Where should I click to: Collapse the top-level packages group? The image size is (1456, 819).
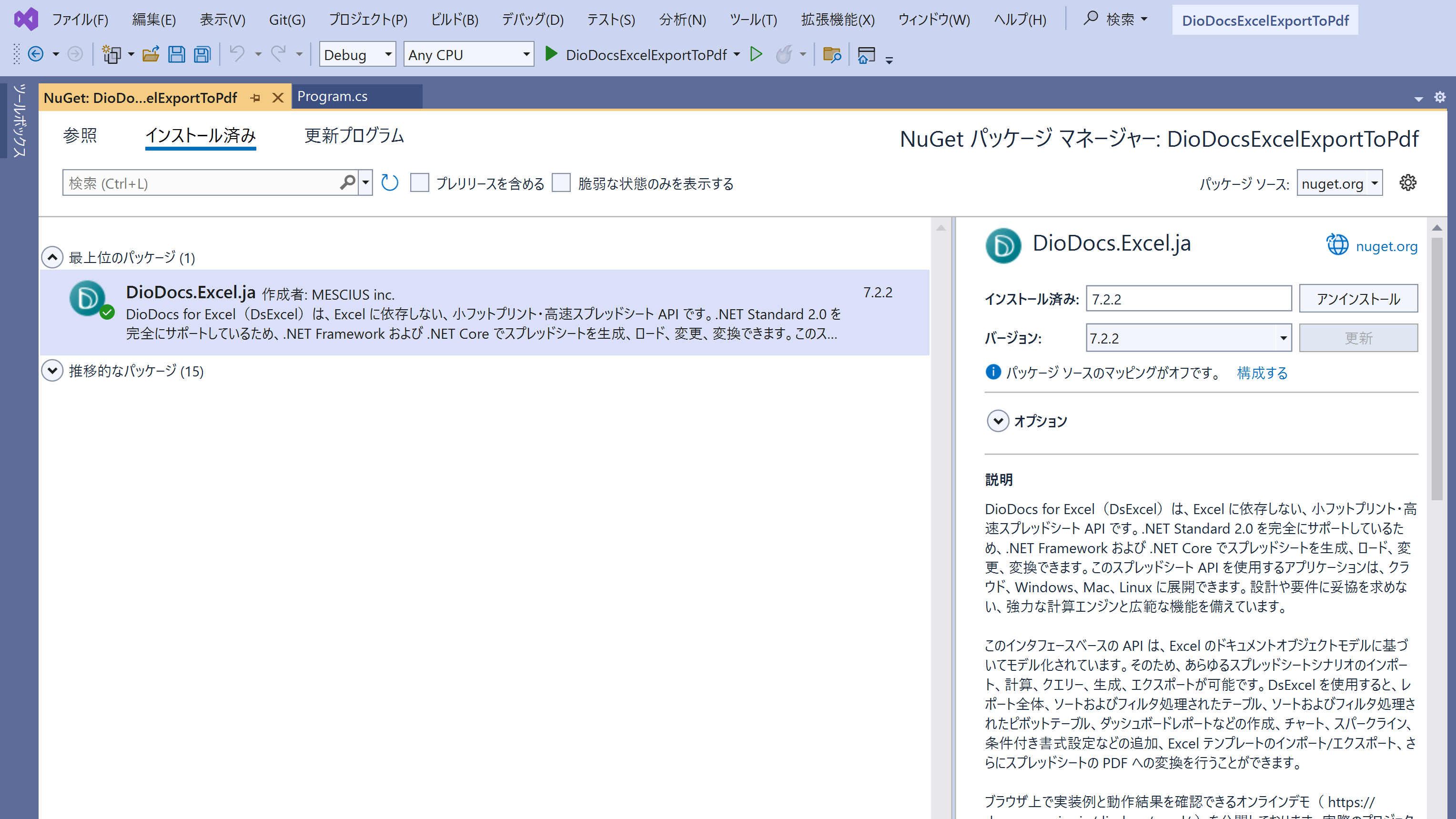(52, 257)
